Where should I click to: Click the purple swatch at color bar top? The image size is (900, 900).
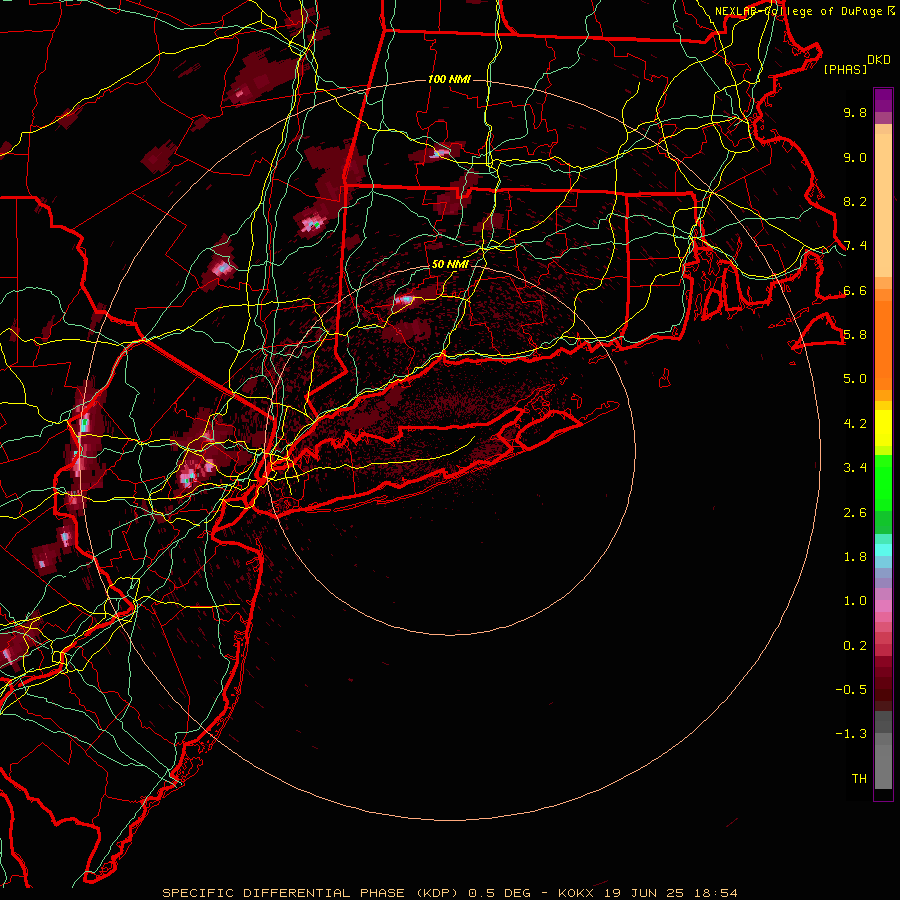pyautogui.click(x=883, y=100)
